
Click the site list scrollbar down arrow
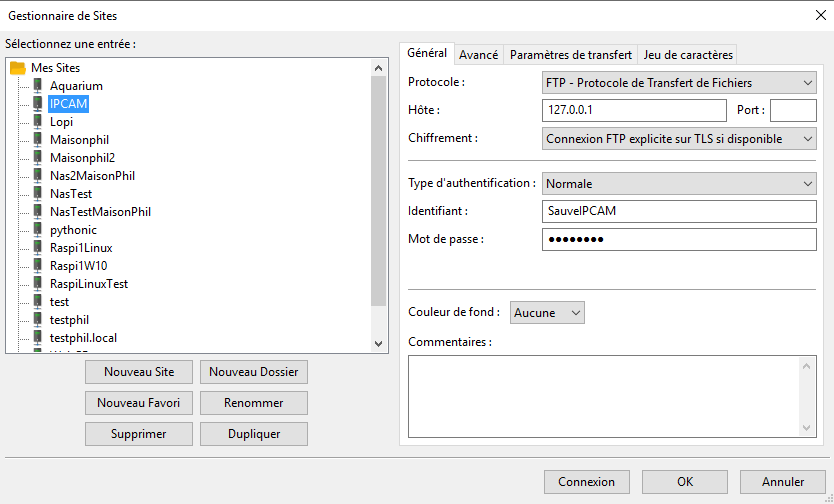tap(378, 343)
